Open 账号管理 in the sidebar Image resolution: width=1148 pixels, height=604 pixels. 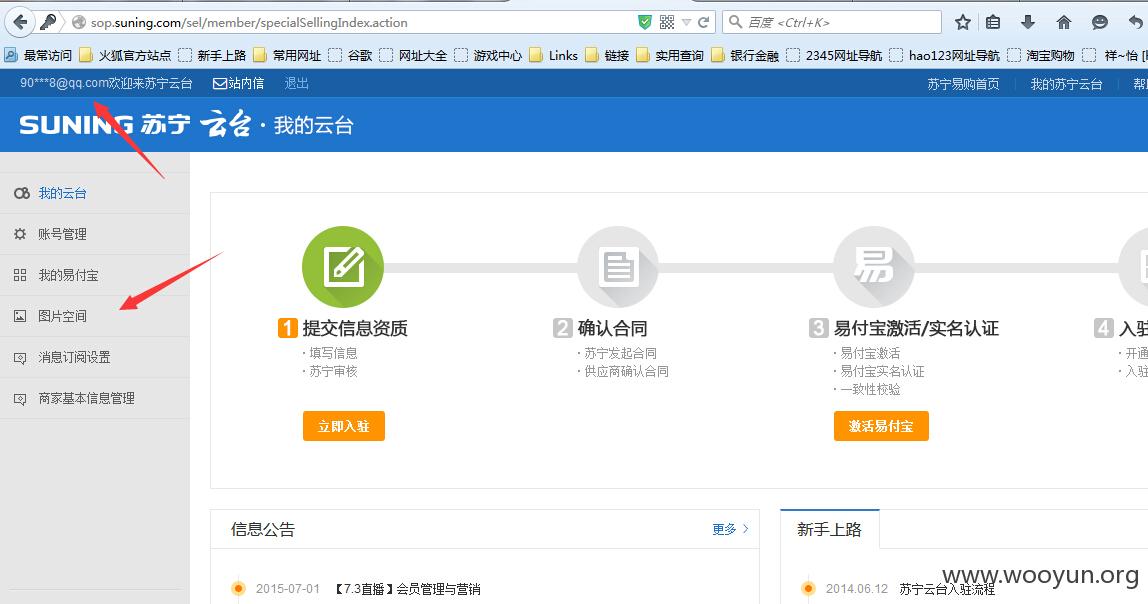coord(62,234)
